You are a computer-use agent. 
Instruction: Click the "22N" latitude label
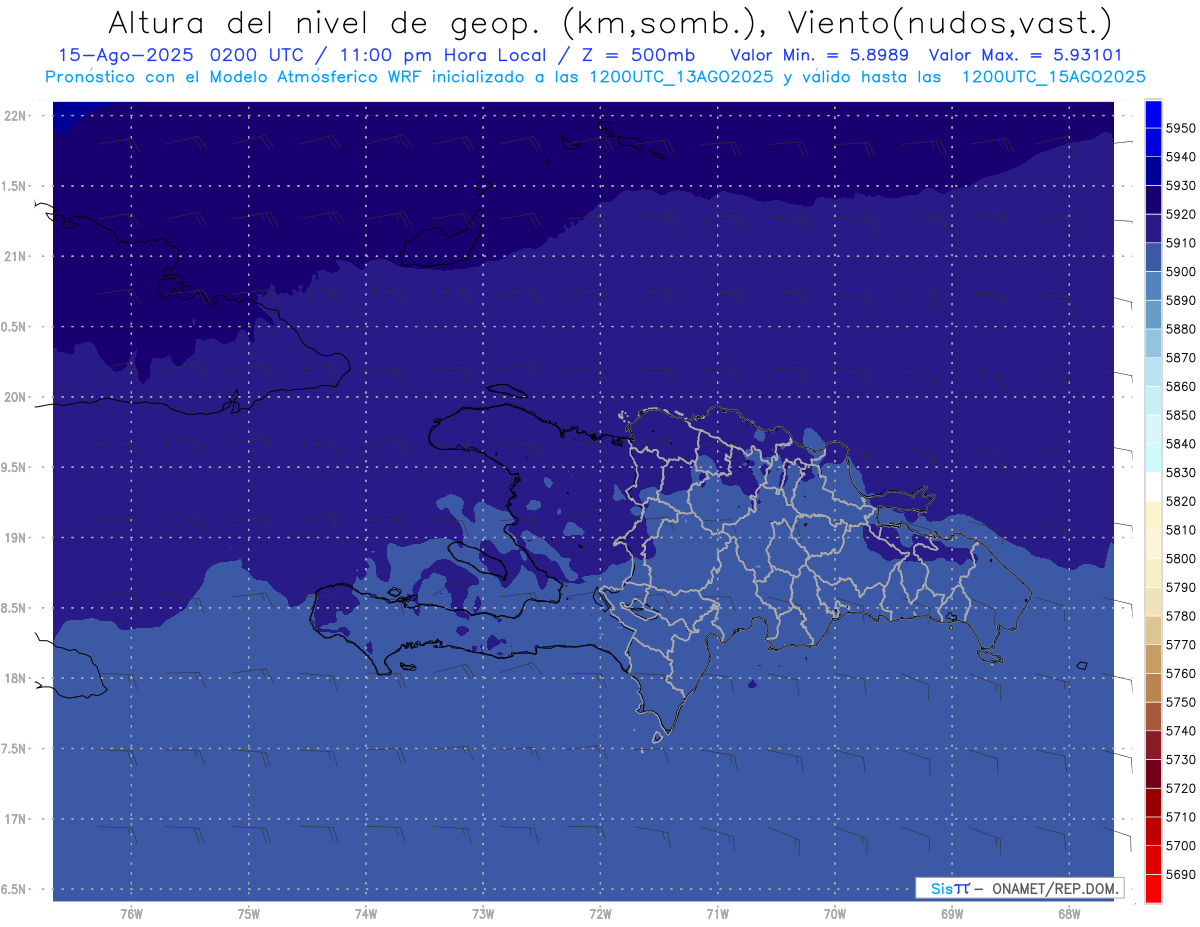coord(15,116)
